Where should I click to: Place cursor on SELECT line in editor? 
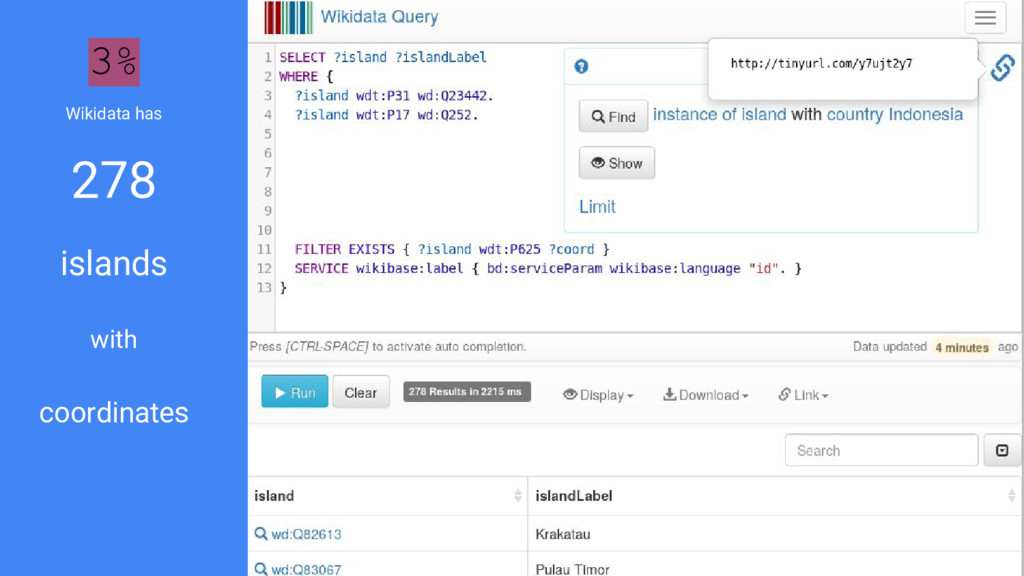coord(383,57)
